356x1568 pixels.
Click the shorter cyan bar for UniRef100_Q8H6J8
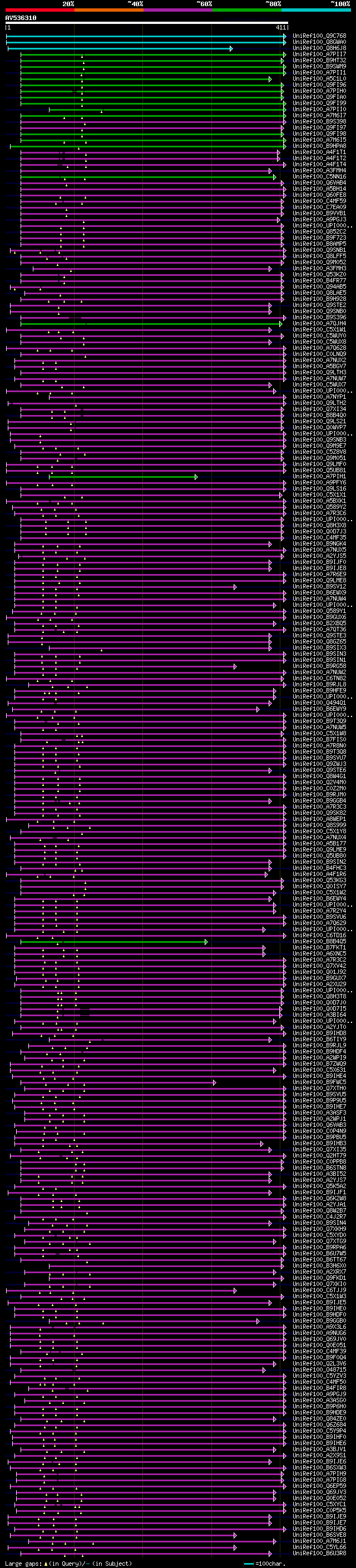click(x=120, y=48)
